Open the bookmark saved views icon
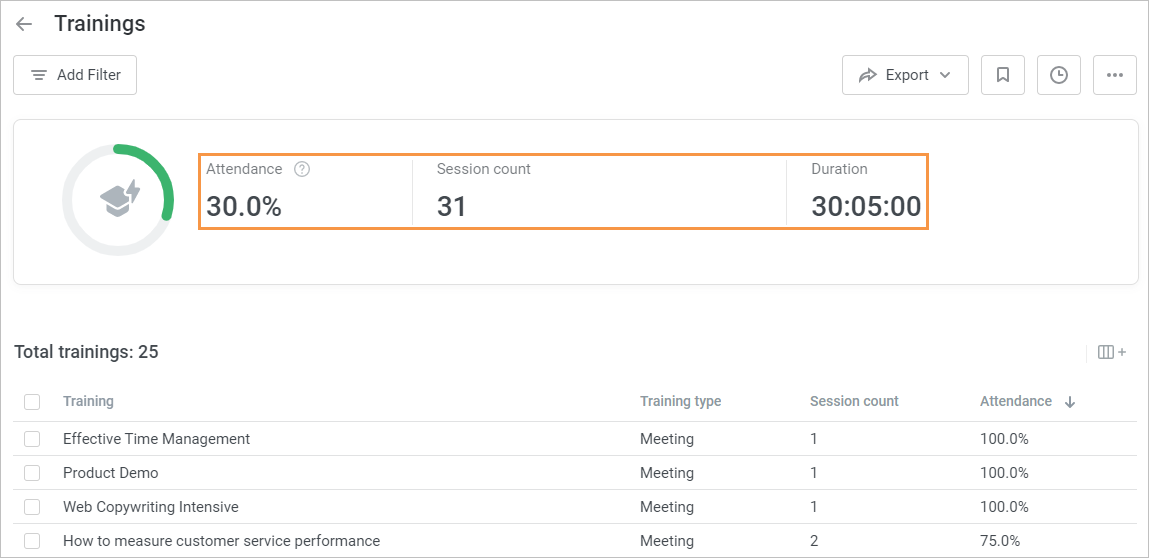1149x558 pixels. (1002, 75)
